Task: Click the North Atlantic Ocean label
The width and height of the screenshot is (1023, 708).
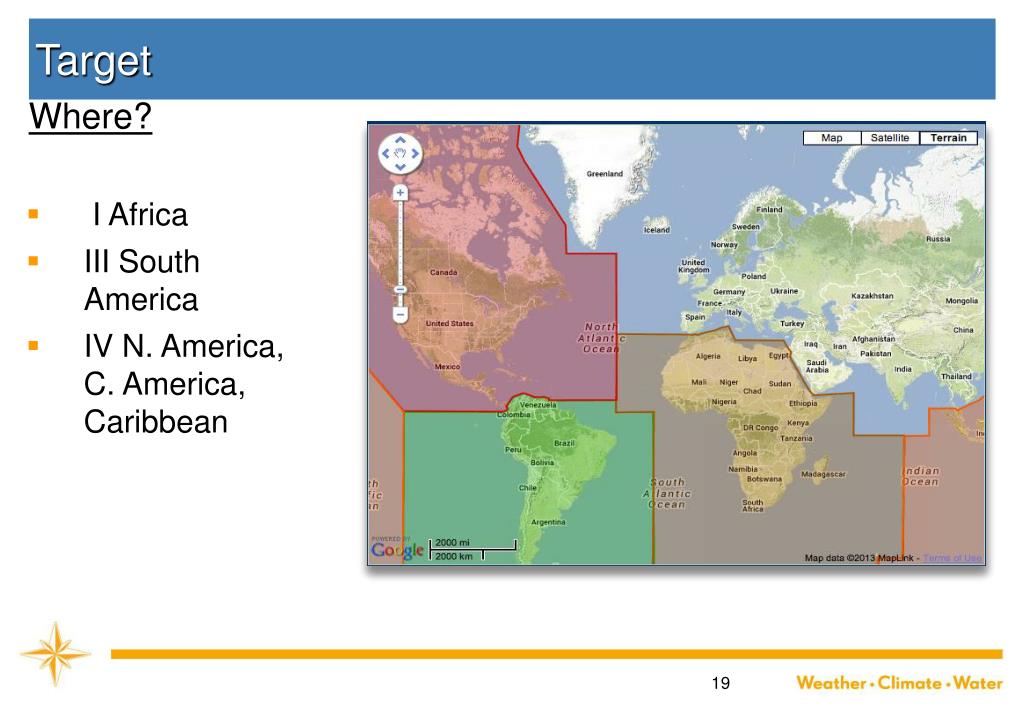Action: point(601,337)
